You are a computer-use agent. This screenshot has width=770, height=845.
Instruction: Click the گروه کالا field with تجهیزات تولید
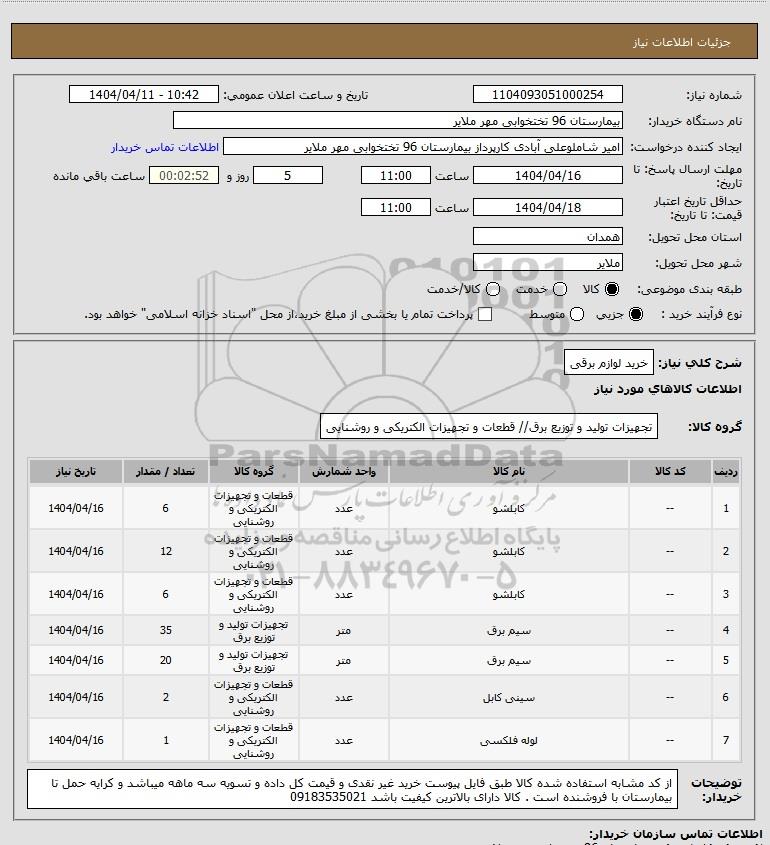point(489,427)
